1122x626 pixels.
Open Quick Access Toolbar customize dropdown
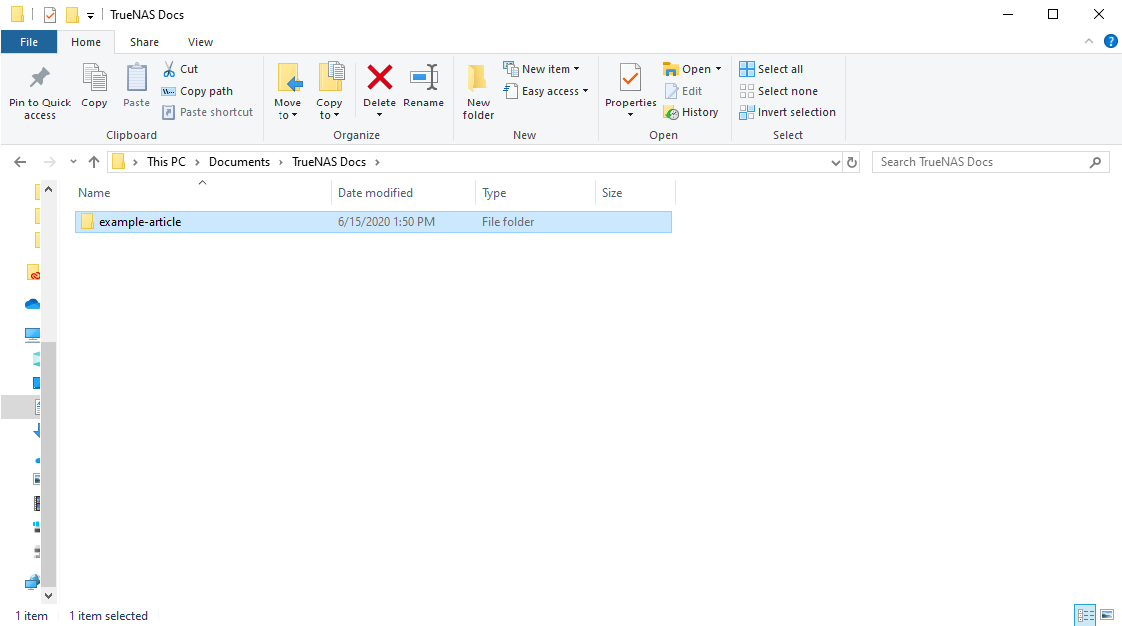[90, 15]
